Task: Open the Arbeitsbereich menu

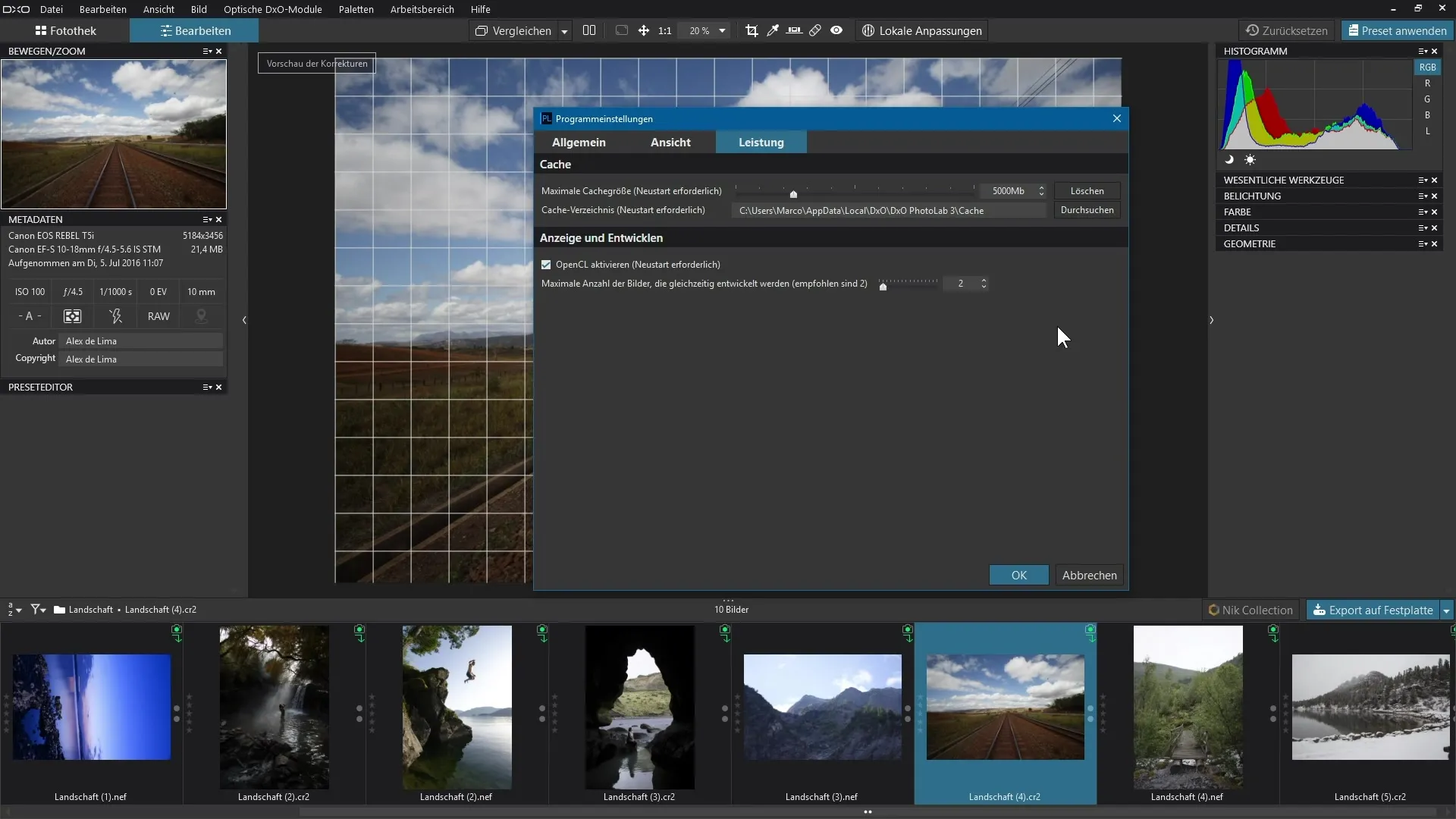Action: click(x=422, y=9)
